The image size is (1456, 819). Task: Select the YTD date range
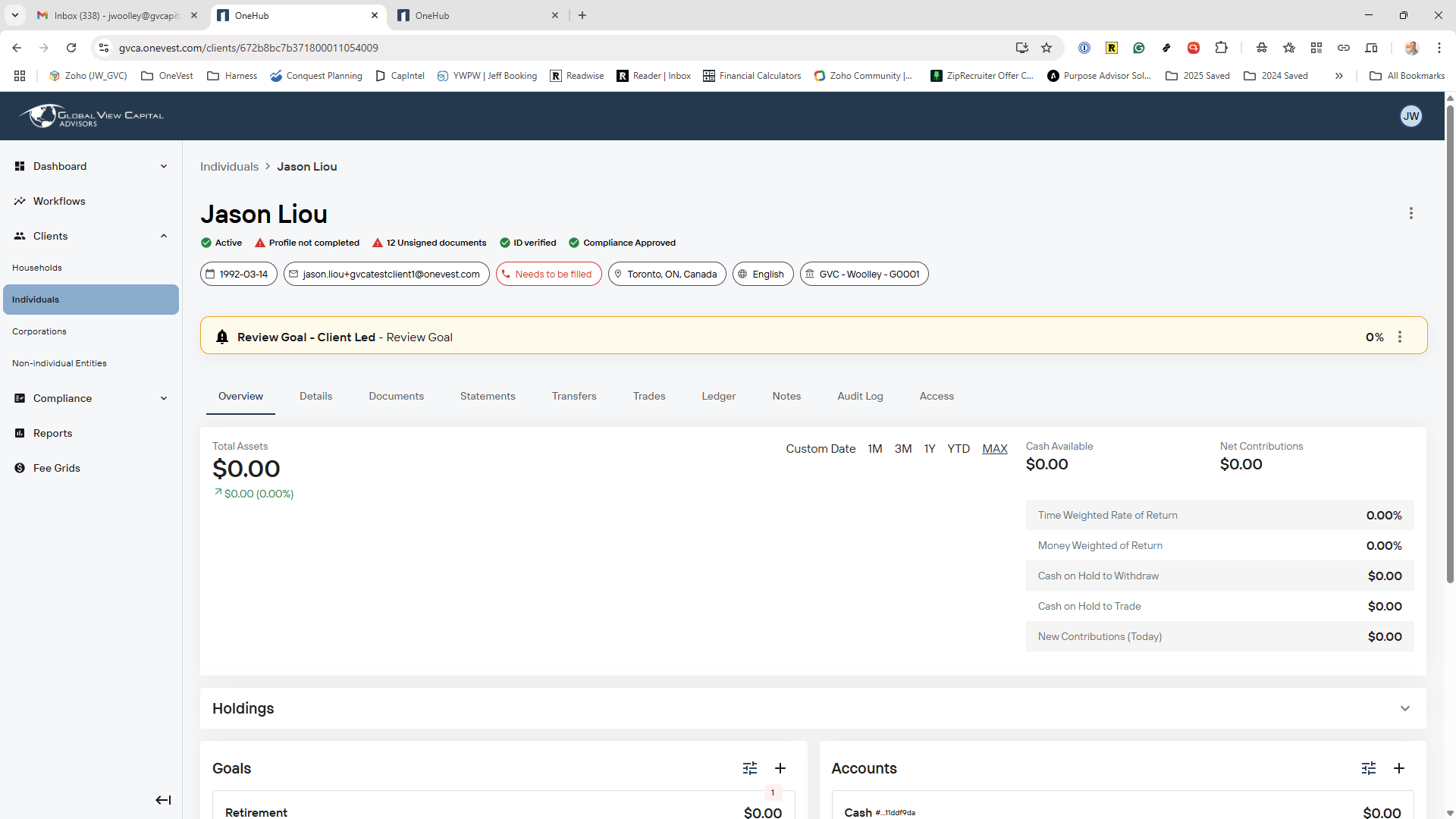click(959, 449)
